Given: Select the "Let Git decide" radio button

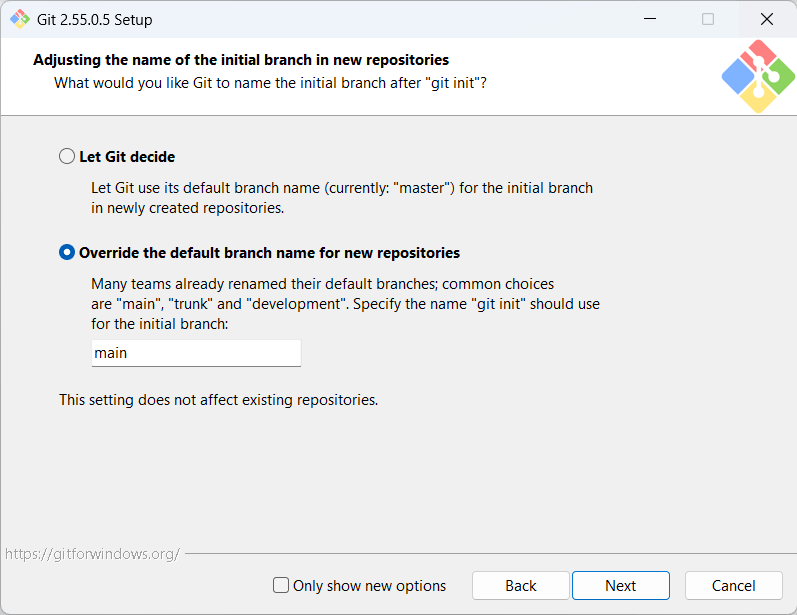Looking at the screenshot, I should pyautogui.click(x=67, y=156).
